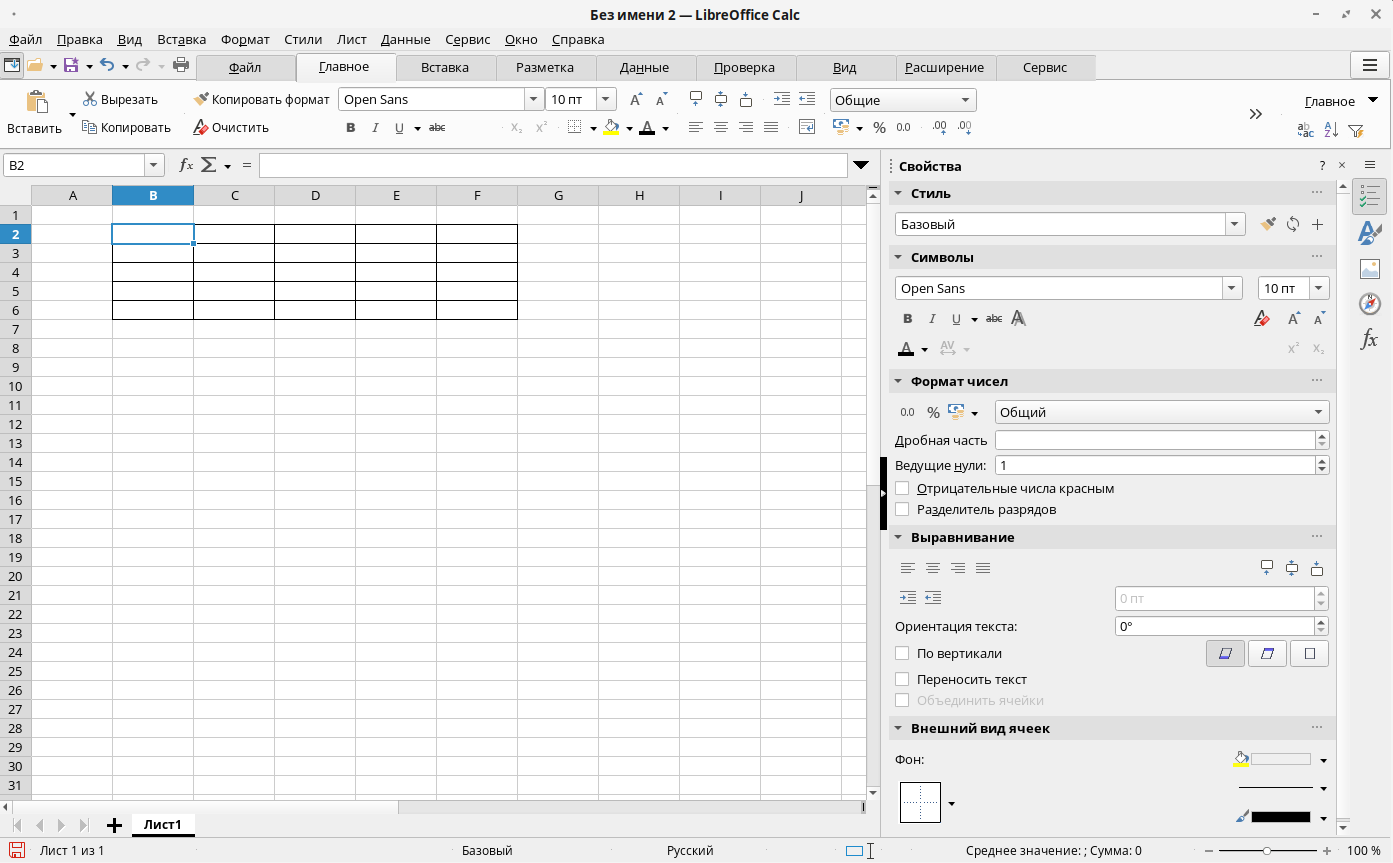Click the Print icon in the top toolbar

(181, 66)
